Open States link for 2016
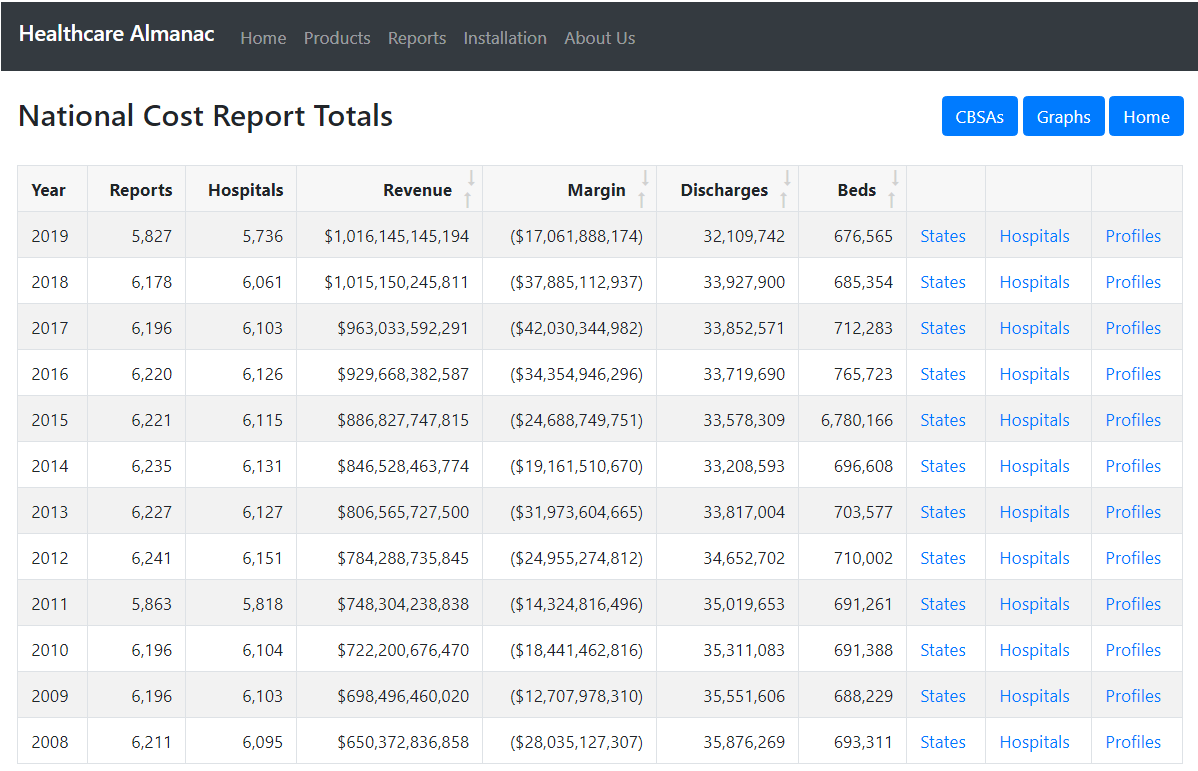The image size is (1198, 771). click(943, 374)
